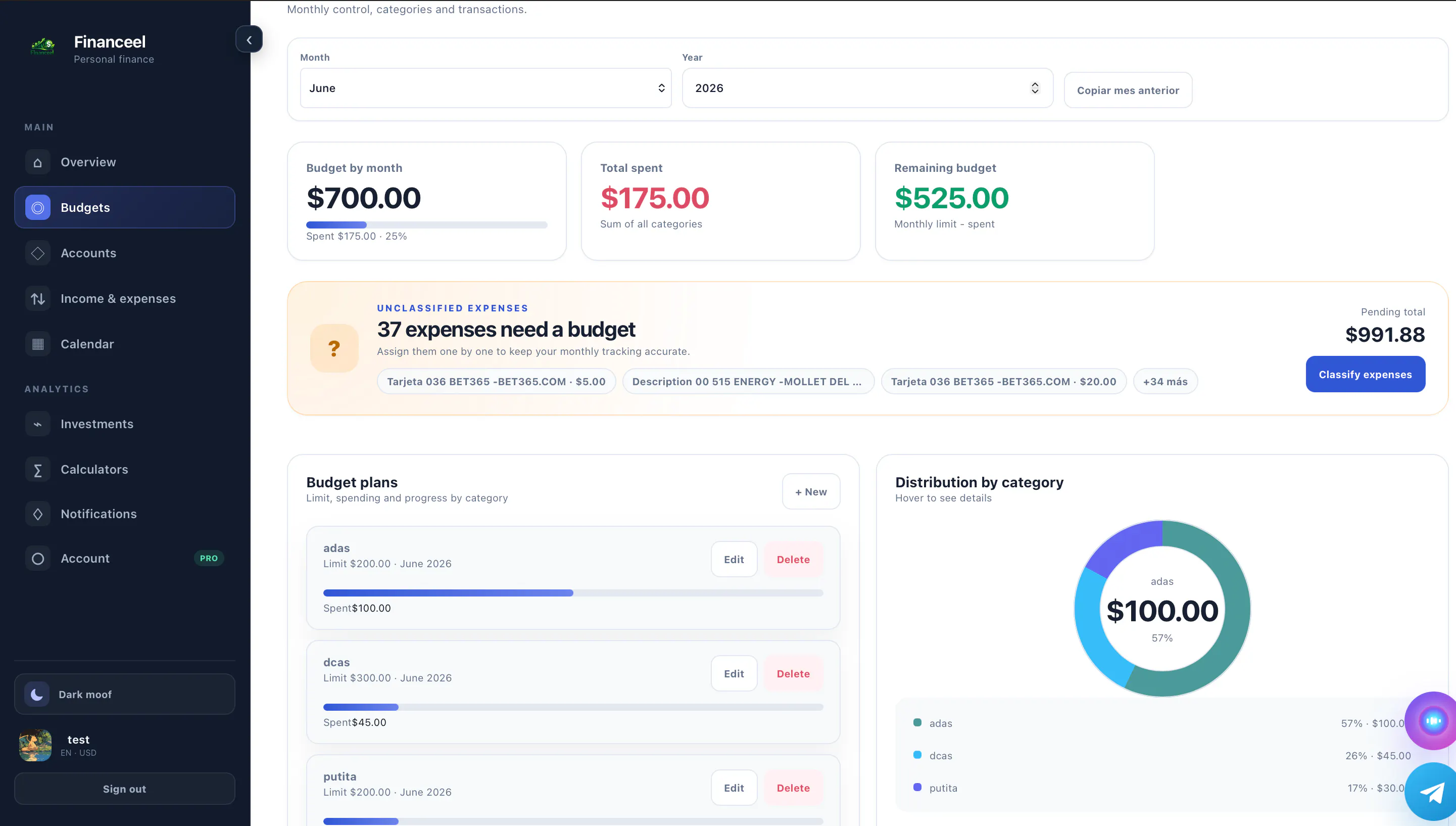Click the Year stepper arrows
Image resolution: width=1456 pixels, height=826 pixels.
coord(1035,88)
